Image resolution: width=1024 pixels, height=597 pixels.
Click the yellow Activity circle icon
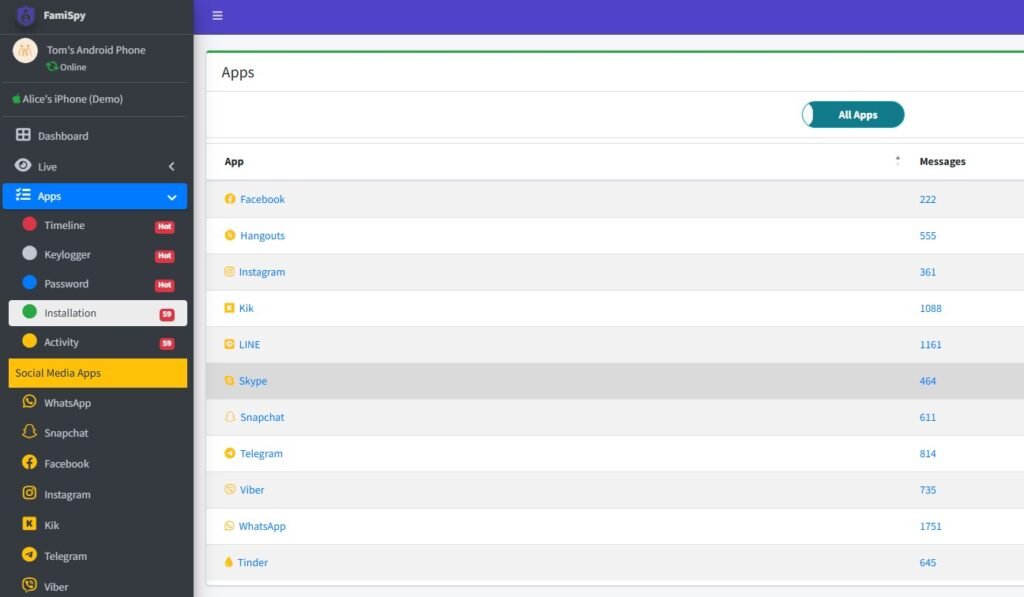coord(29,341)
